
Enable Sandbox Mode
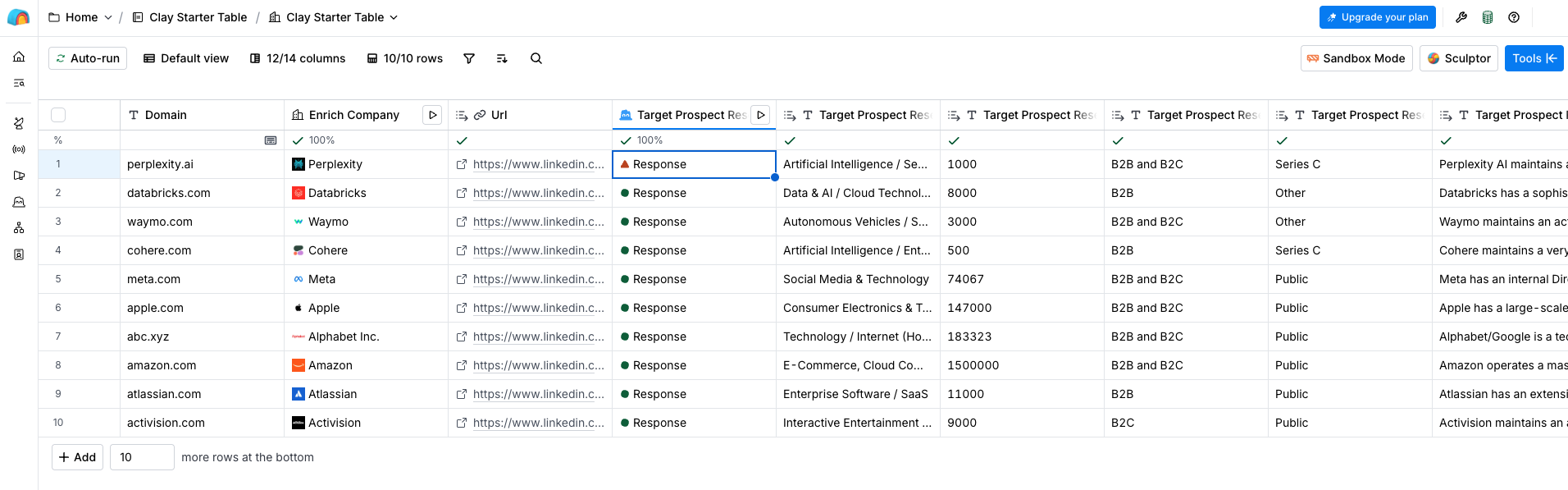tap(1356, 58)
